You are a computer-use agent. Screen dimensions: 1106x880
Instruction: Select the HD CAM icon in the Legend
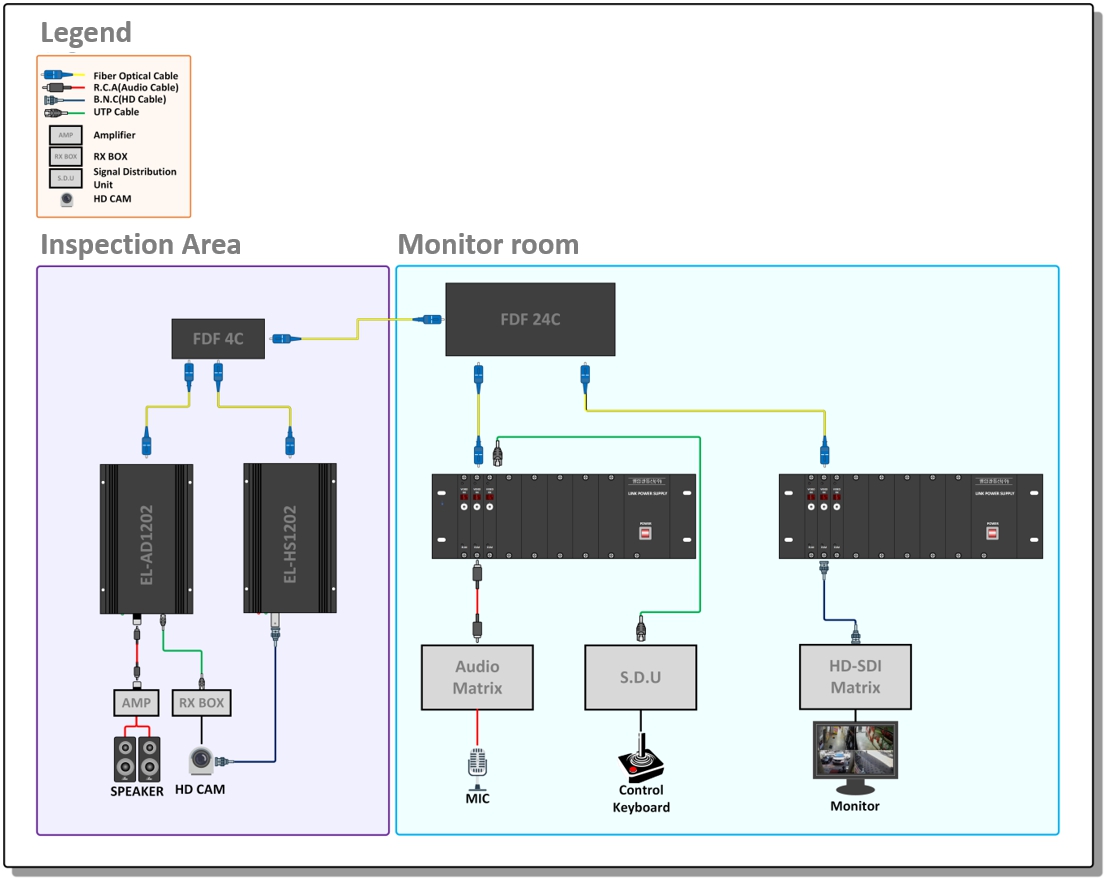coord(67,199)
